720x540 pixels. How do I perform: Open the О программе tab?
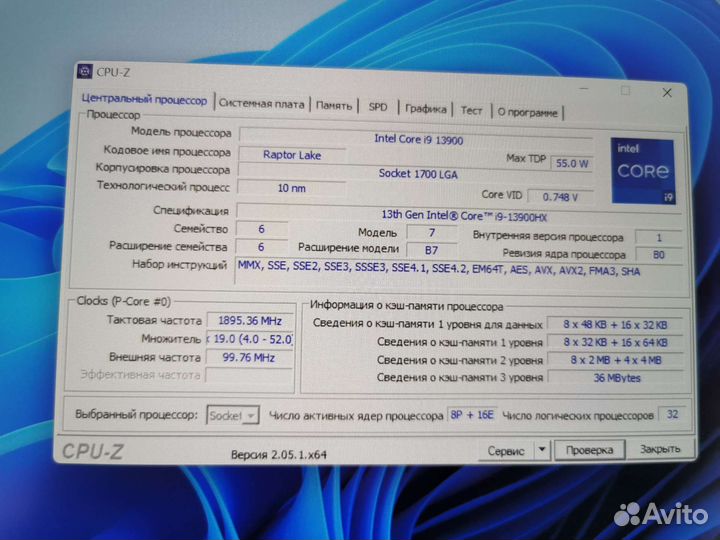click(x=527, y=112)
